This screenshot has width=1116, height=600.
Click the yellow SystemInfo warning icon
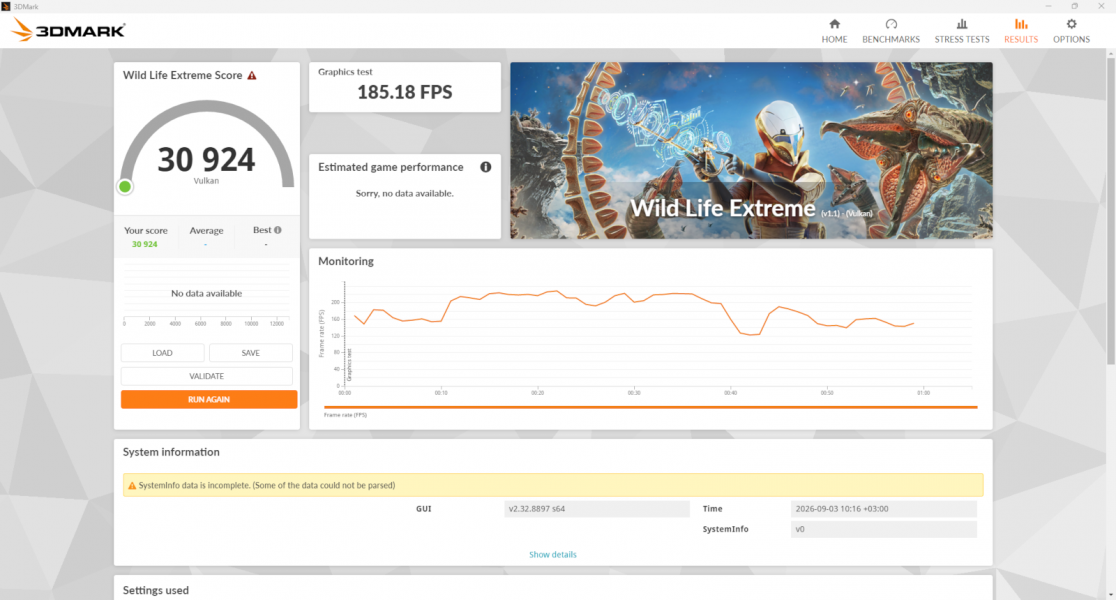[x=132, y=485]
